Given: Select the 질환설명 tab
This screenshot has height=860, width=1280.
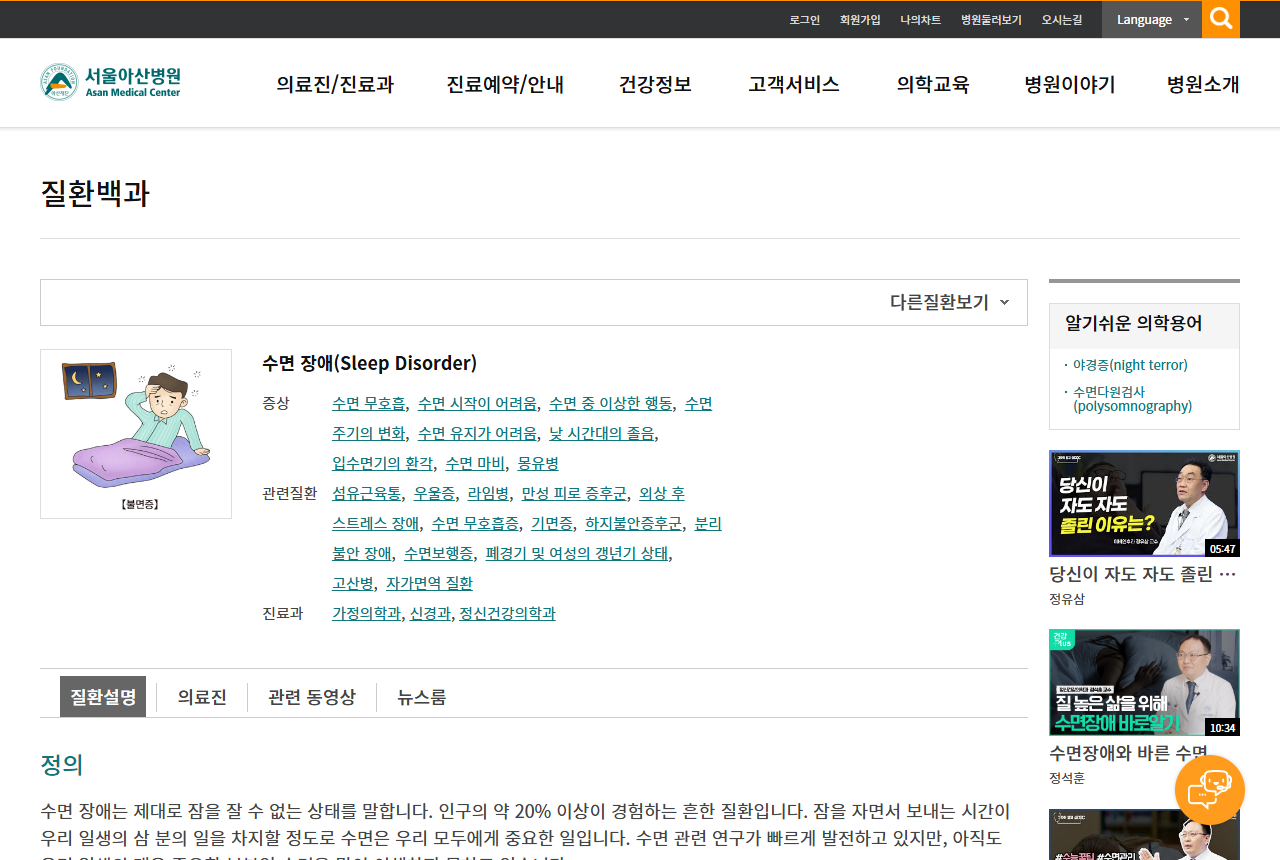Looking at the screenshot, I should 103,697.
